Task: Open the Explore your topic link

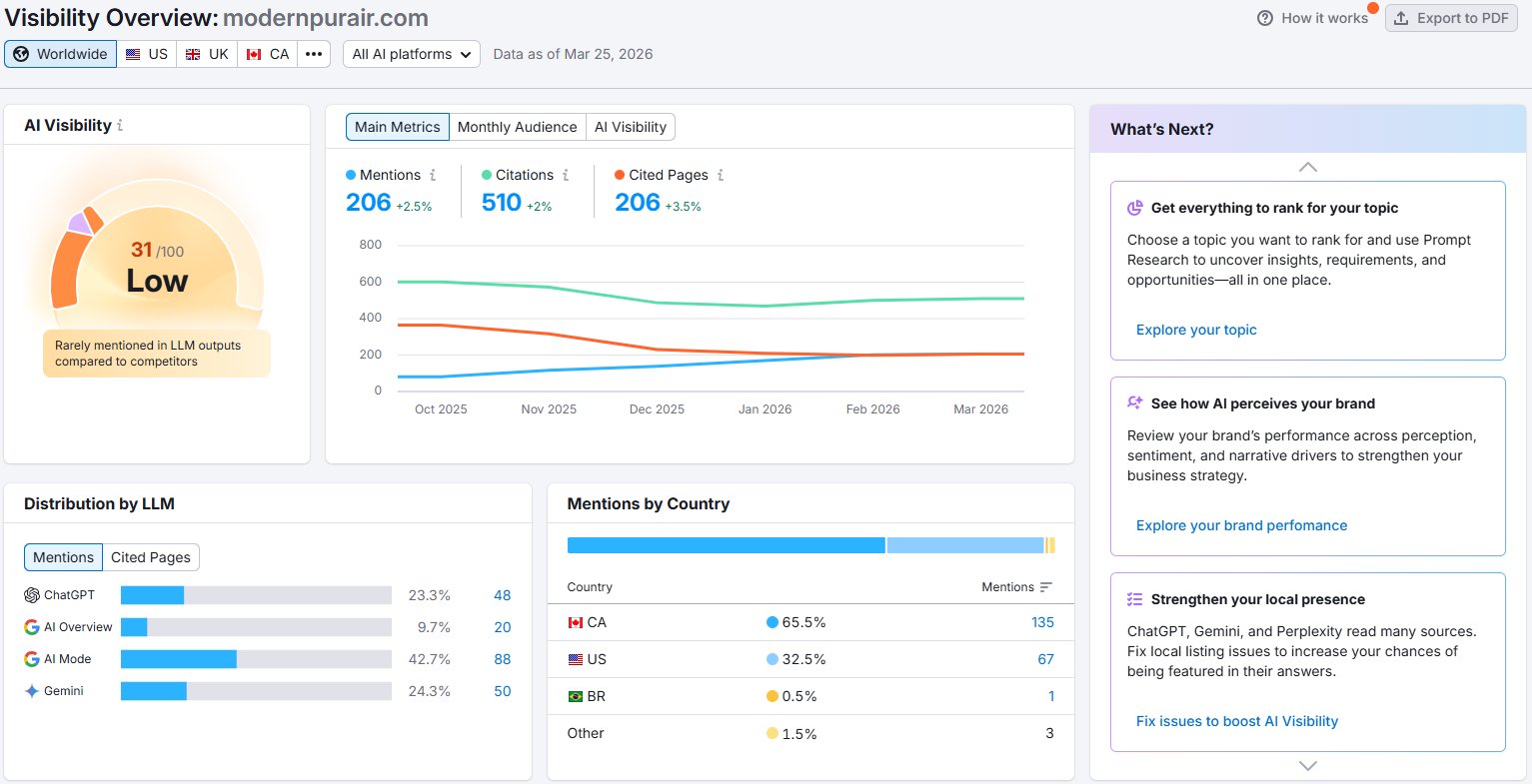Action: (1196, 330)
